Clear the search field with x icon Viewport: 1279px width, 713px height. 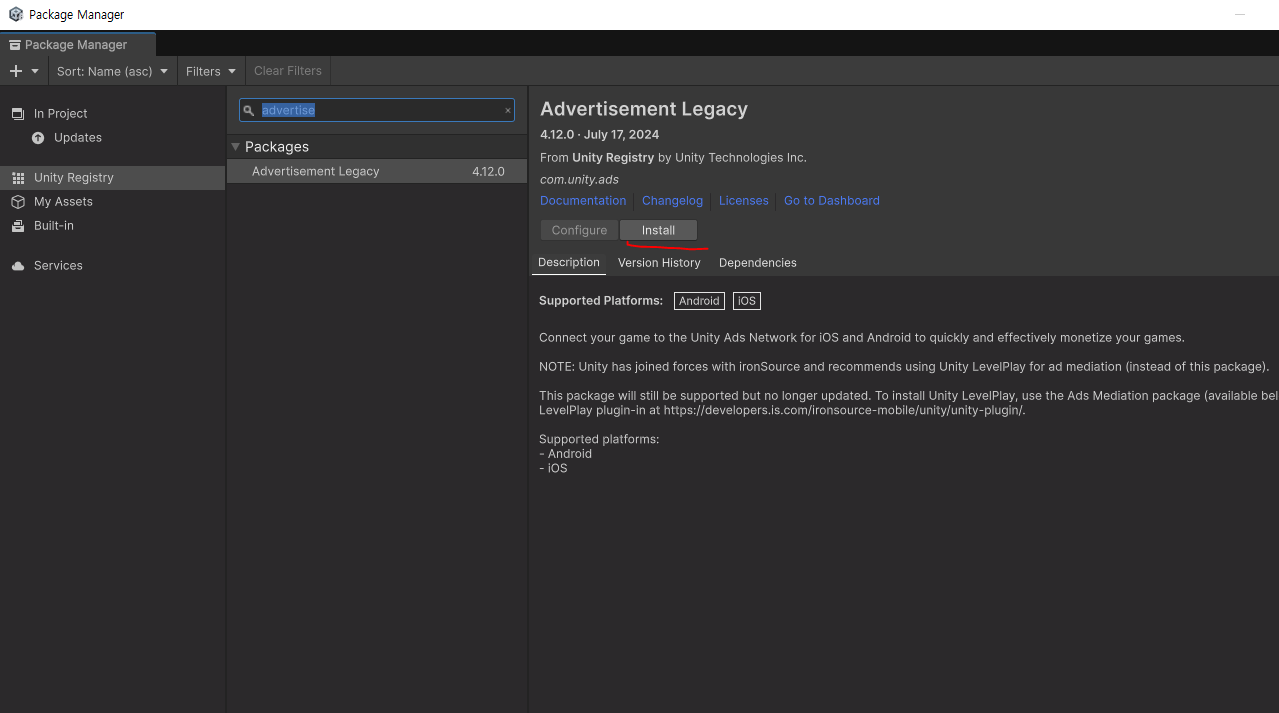click(507, 111)
